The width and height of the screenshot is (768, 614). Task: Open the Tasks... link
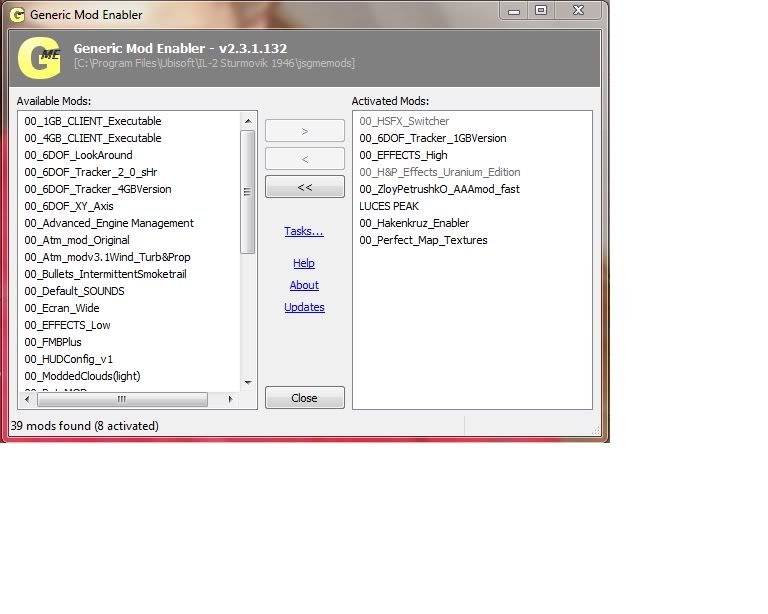(304, 231)
